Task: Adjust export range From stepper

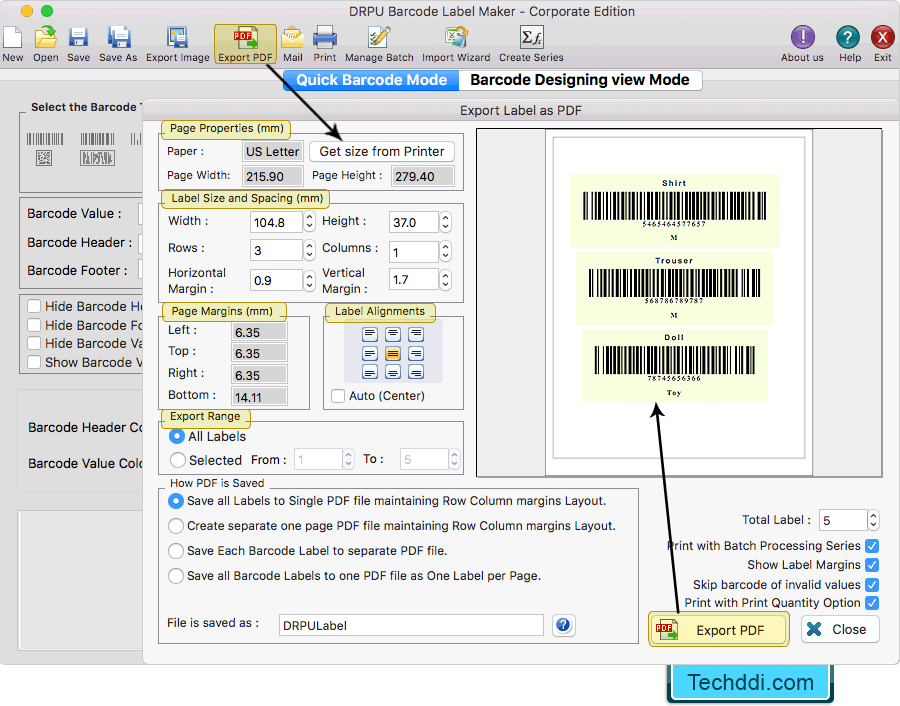Action: click(348, 459)
